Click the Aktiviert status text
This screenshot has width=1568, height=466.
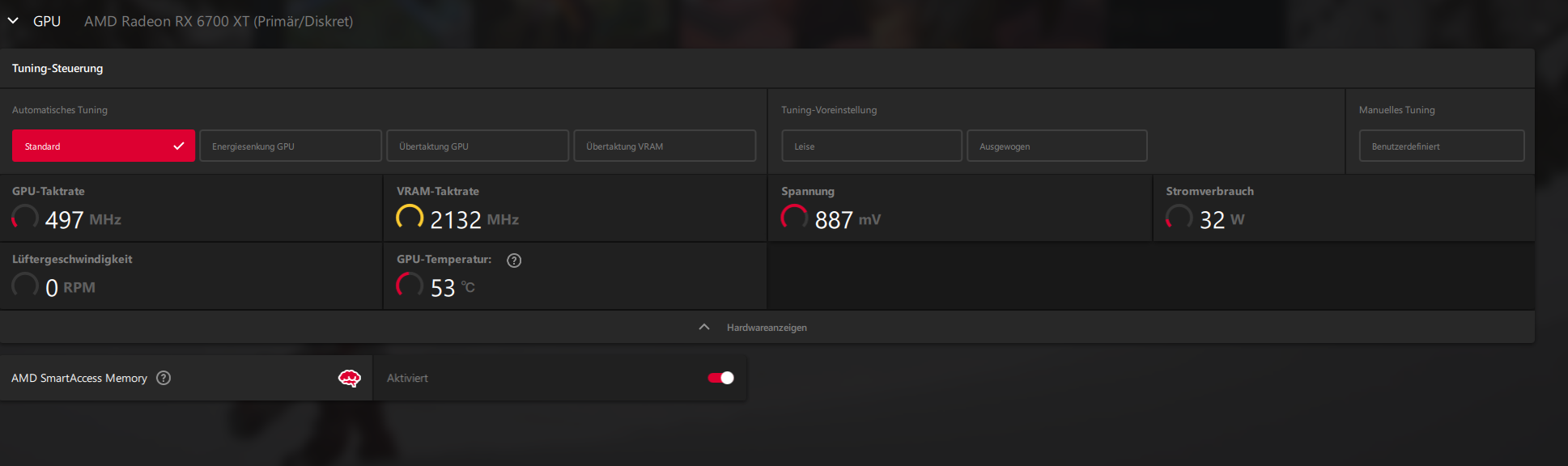[x=407, y=378]
